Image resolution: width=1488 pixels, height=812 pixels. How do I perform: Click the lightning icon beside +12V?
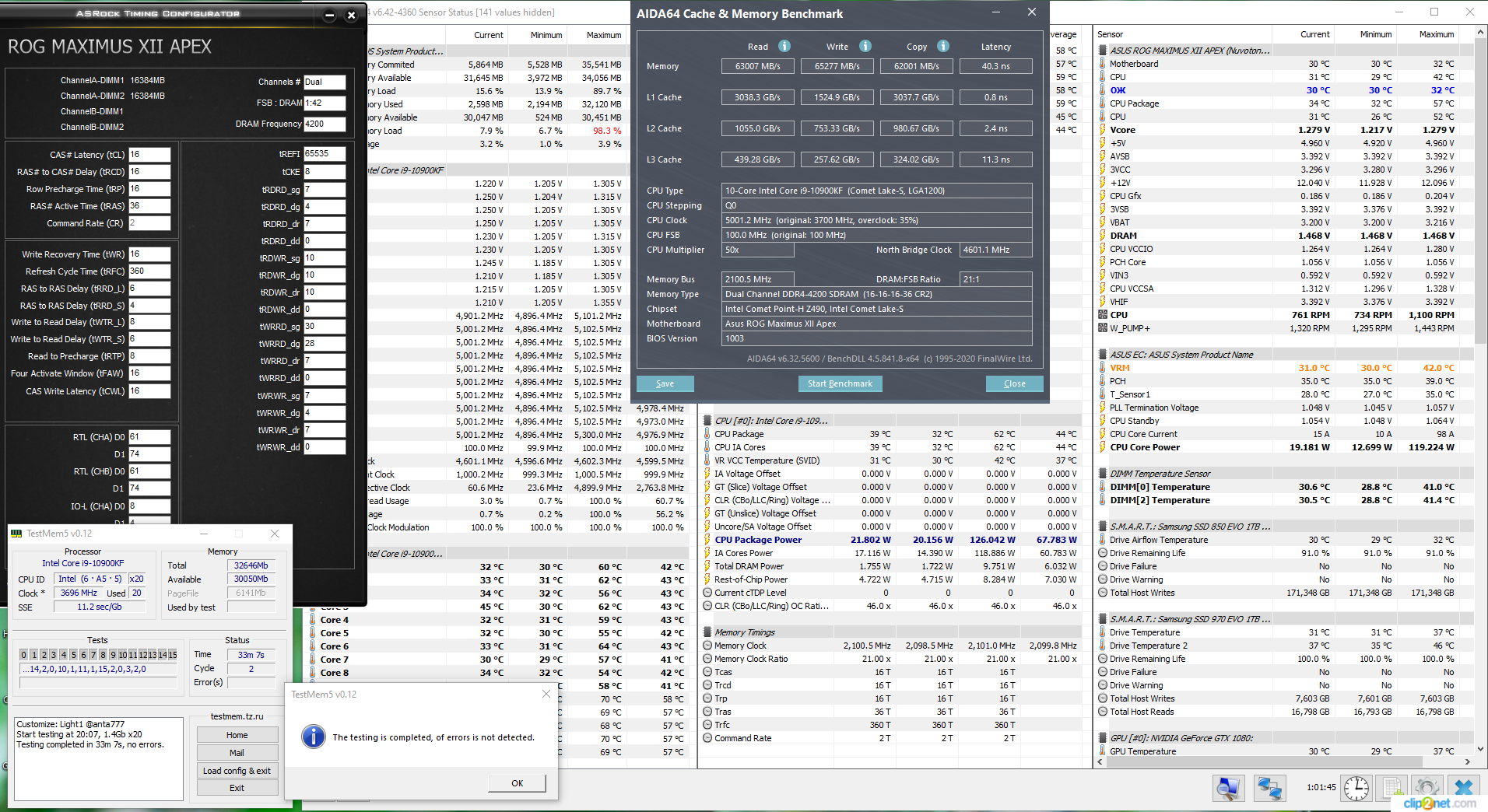pos(1103,183)
